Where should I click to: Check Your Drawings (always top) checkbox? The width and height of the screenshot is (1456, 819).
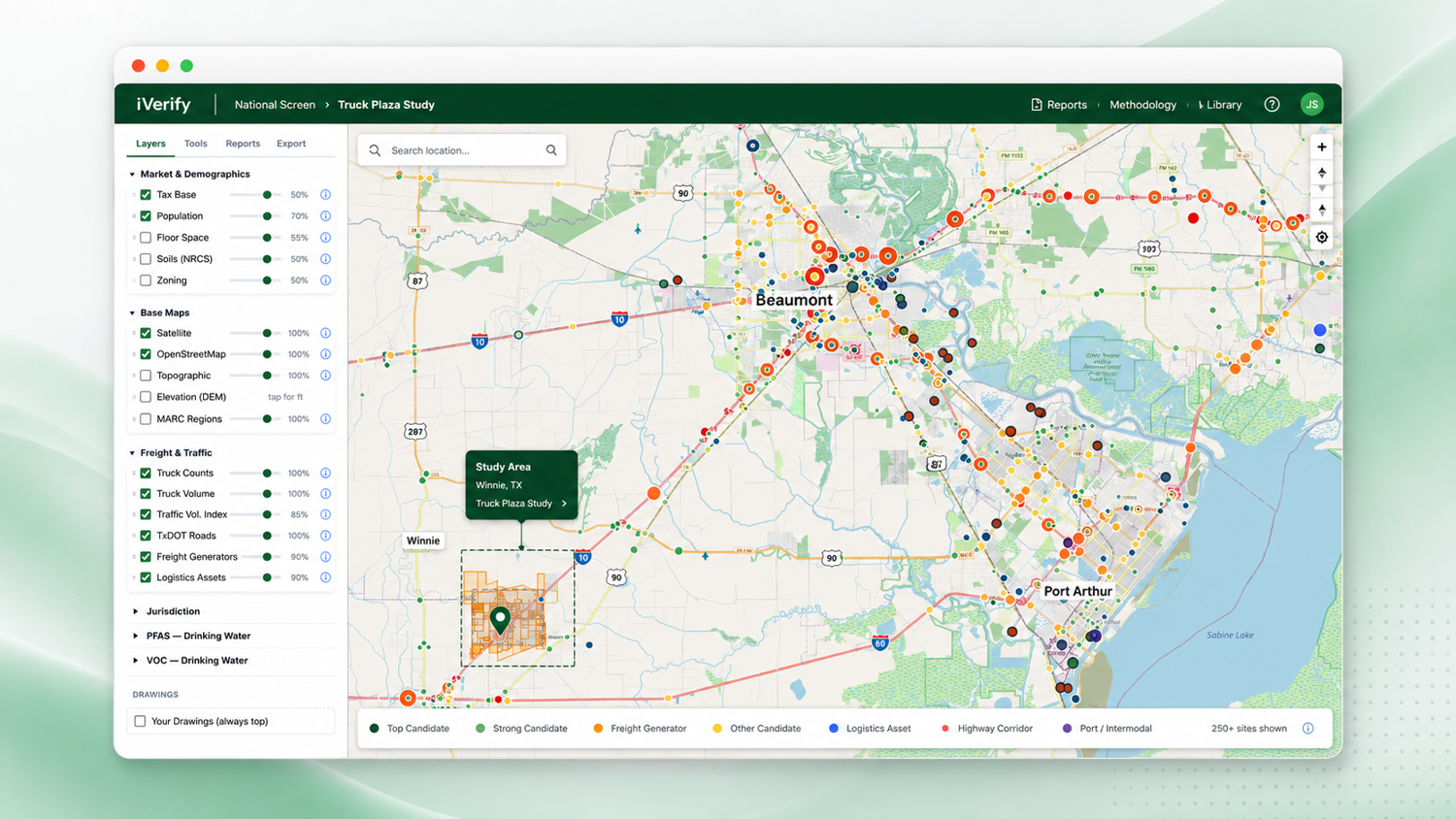[140, 721]
